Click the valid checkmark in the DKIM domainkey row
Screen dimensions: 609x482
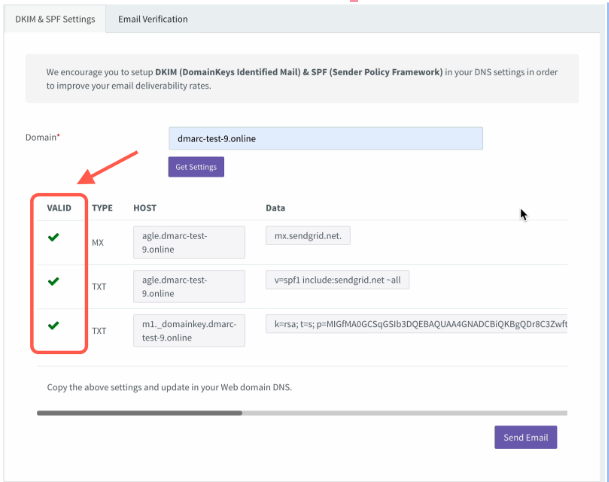click(54, 325)
